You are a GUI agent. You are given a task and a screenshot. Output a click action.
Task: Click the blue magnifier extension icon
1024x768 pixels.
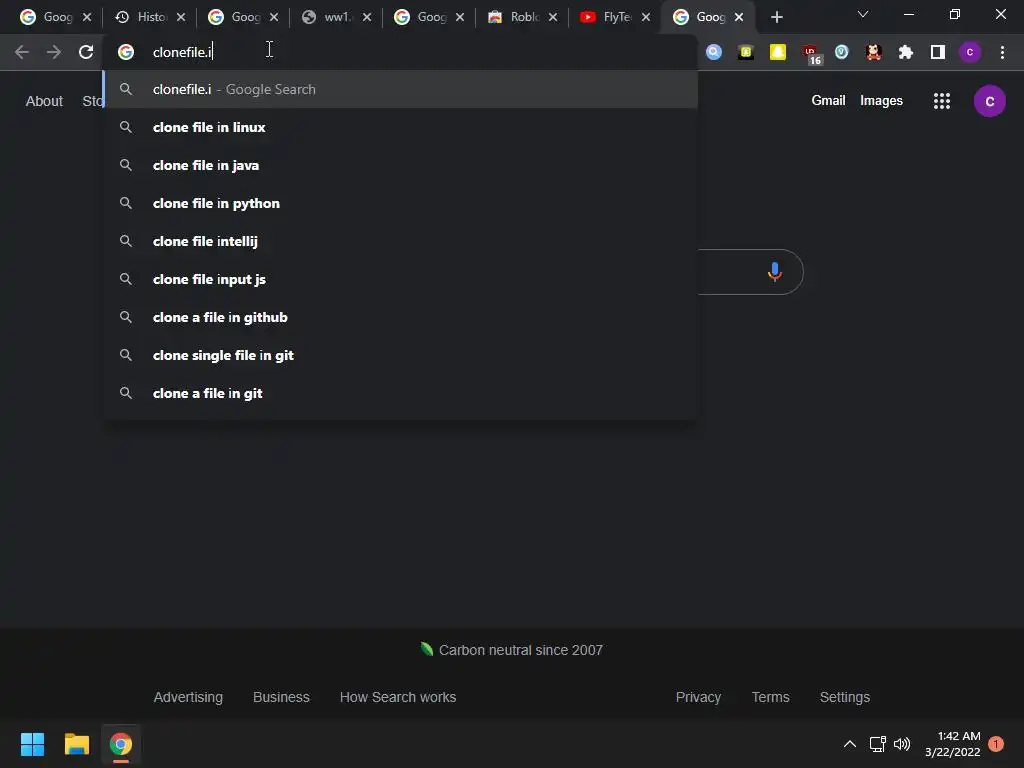pos(714,52)
